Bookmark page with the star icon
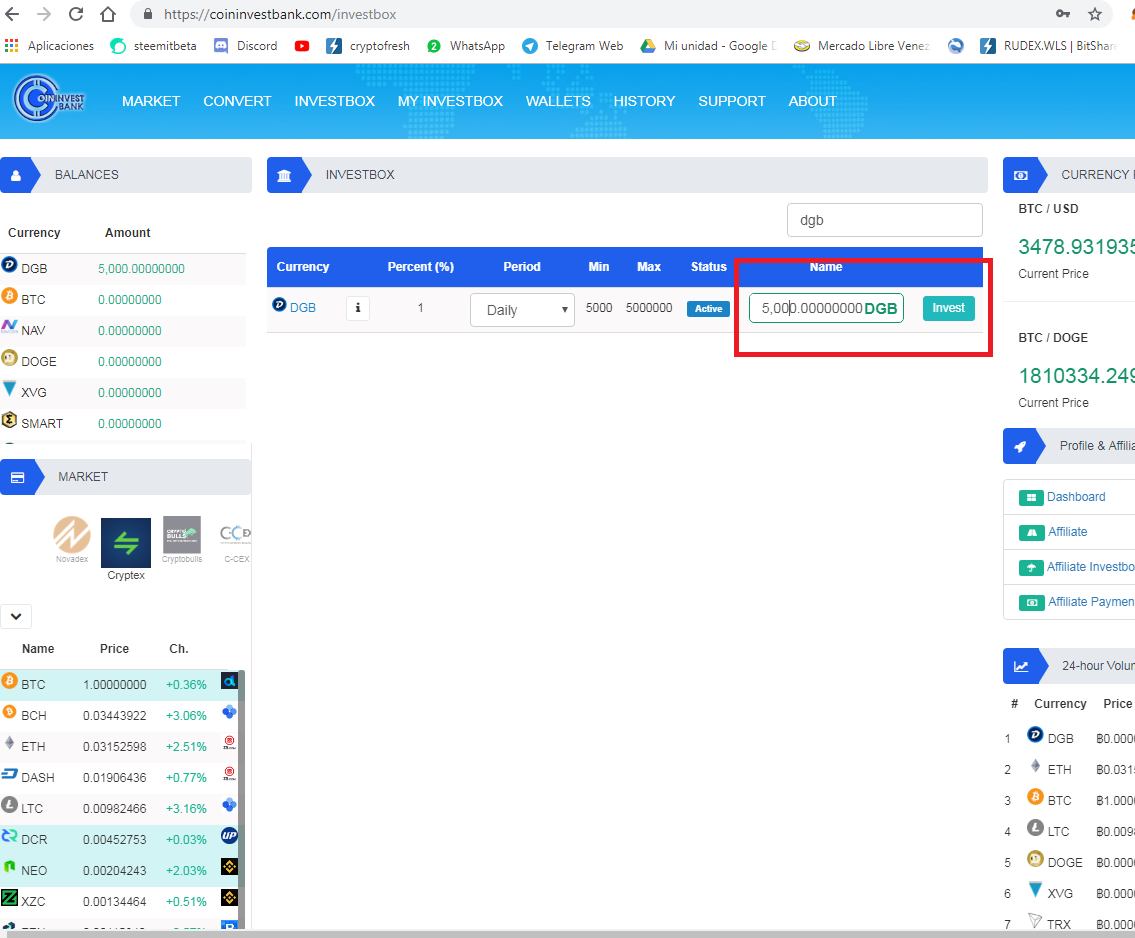This screenshot has width=1135, height=938. click(1094, 14)
